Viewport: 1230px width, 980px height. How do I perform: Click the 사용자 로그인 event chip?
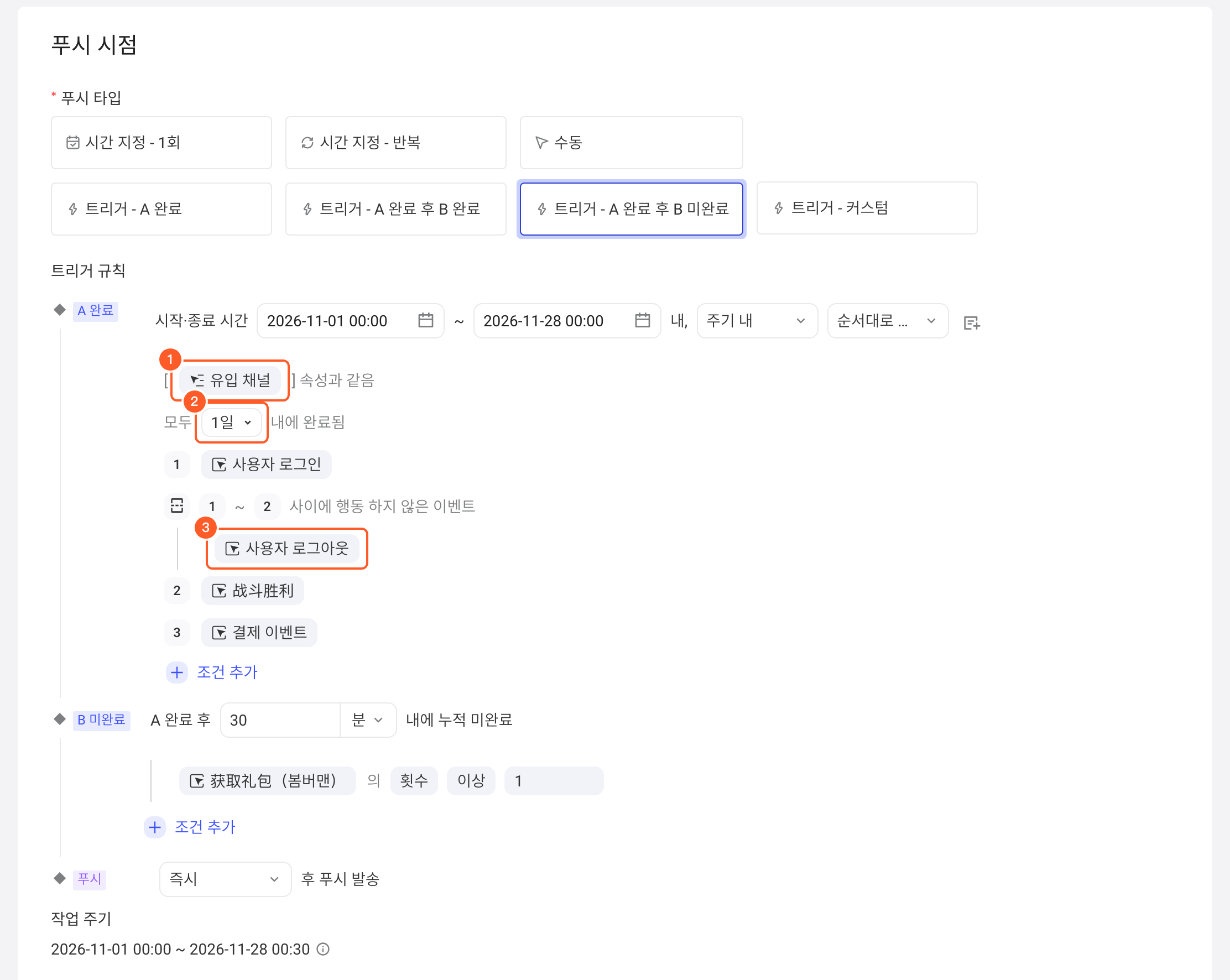[x=266, y=465]
